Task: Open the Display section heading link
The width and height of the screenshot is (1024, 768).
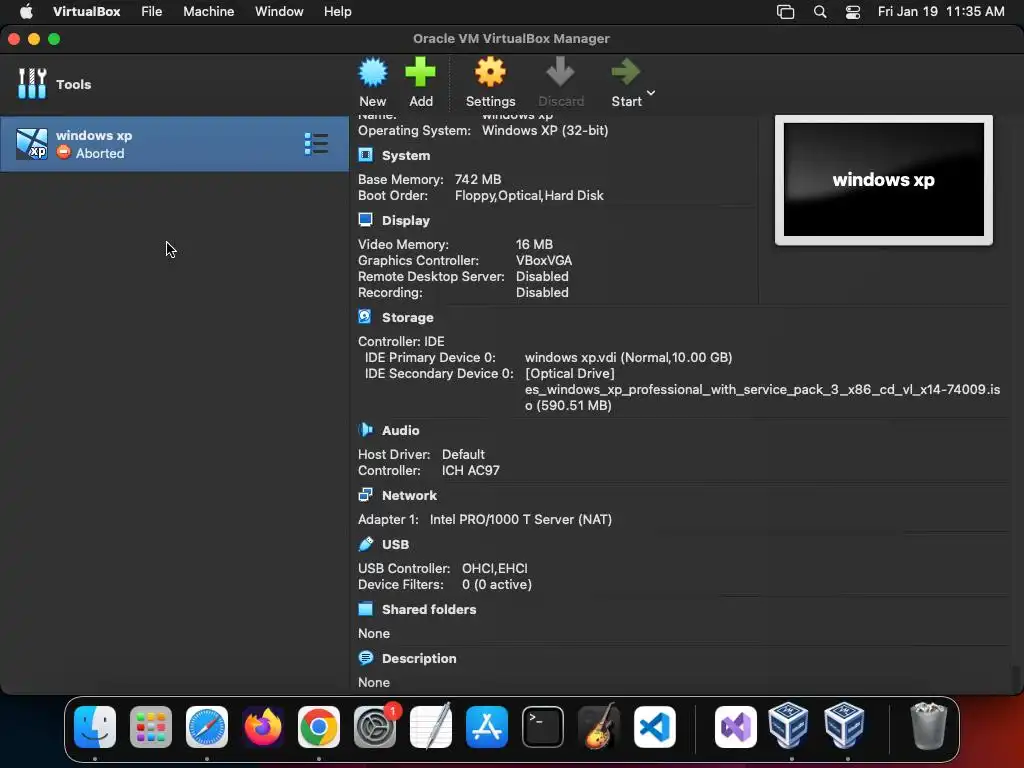Action: (406, 221)
